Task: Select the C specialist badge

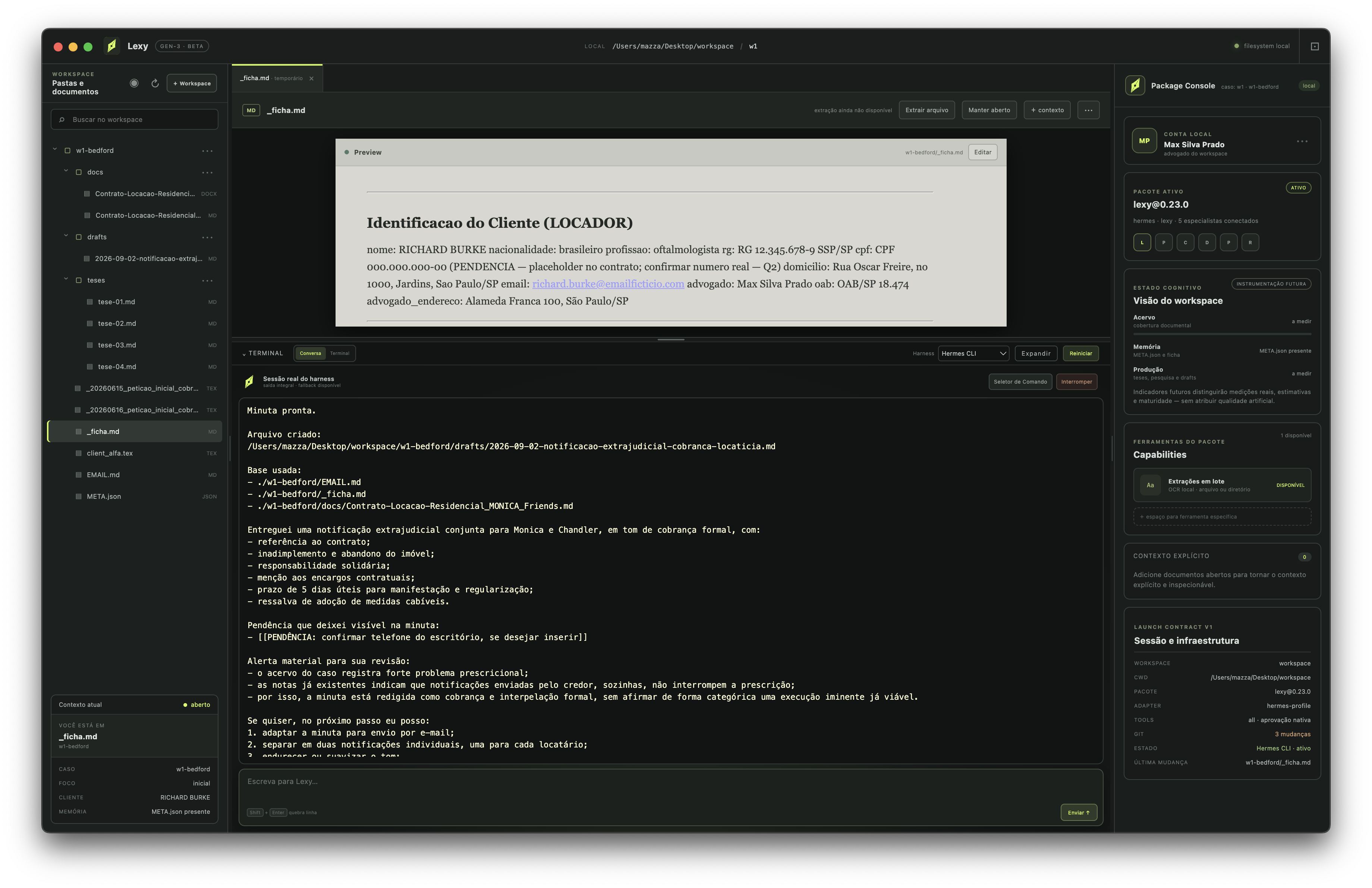Action: coord(1185,243)
